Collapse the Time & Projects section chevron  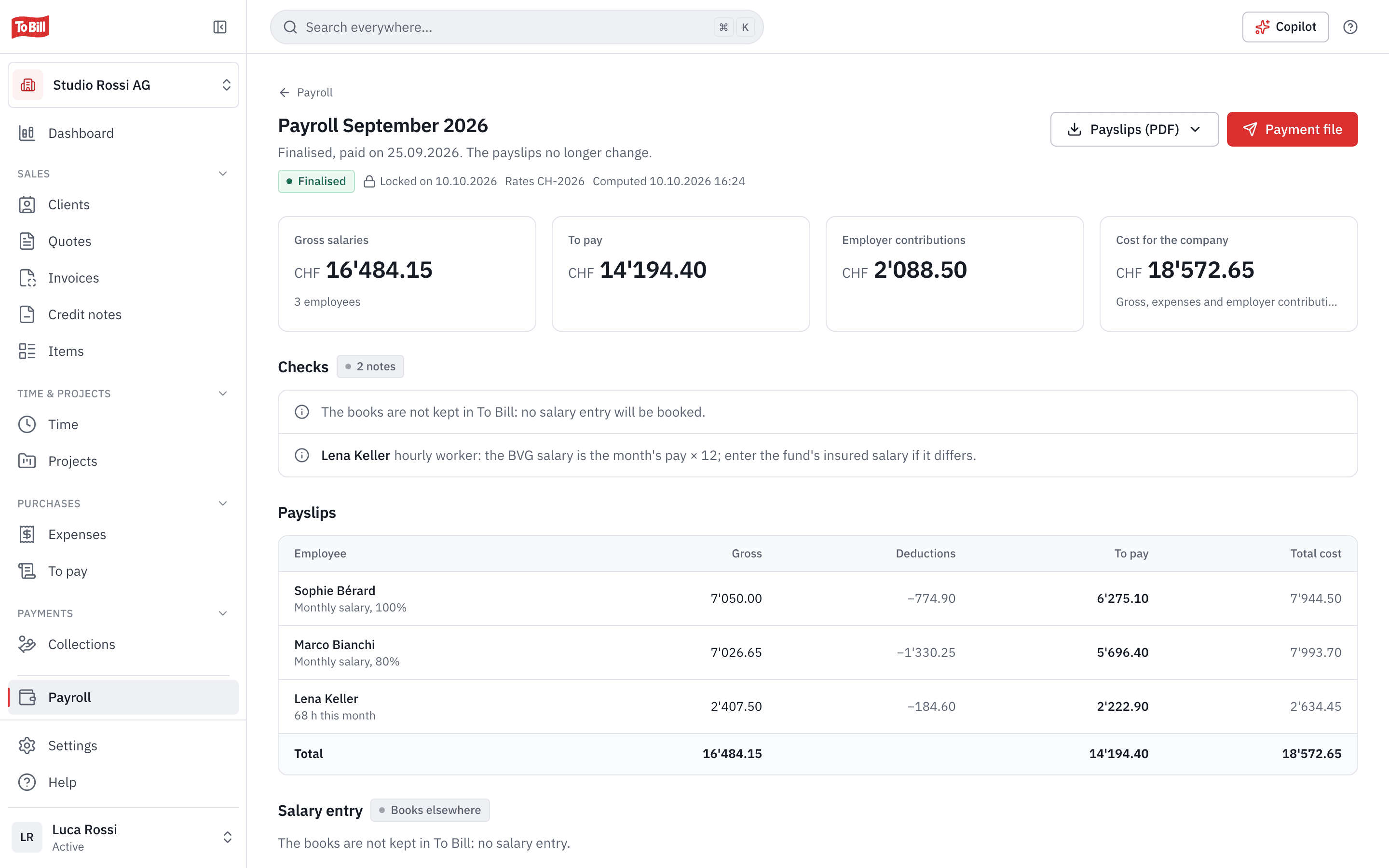point(223,393)
